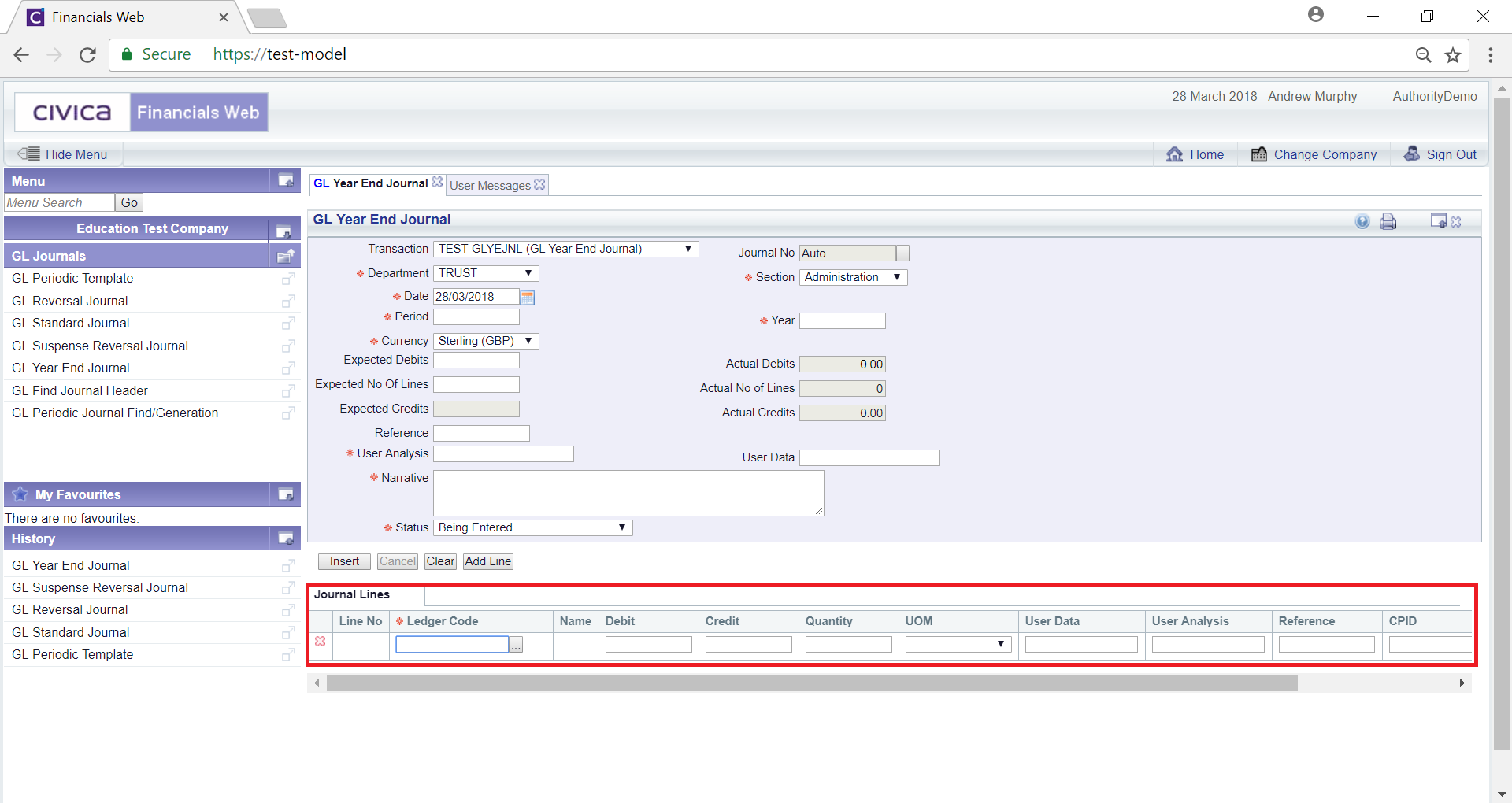The width and height of the screenshot is (1512, 803).
Task: Select Journal Lines tab
Action: 352,594
